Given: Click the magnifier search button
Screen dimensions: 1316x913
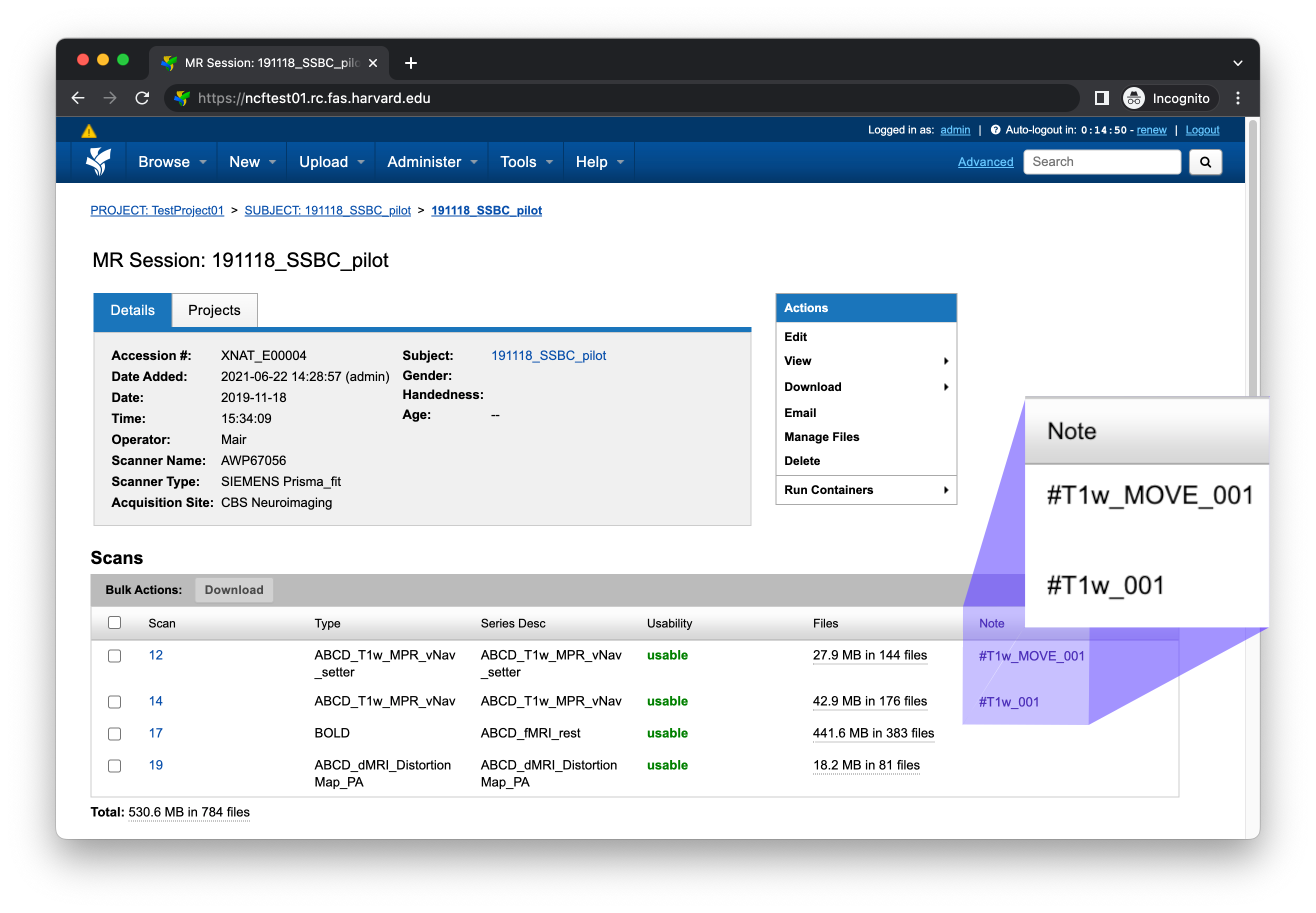Looking at the screenshot, I should pos(1205,162).
